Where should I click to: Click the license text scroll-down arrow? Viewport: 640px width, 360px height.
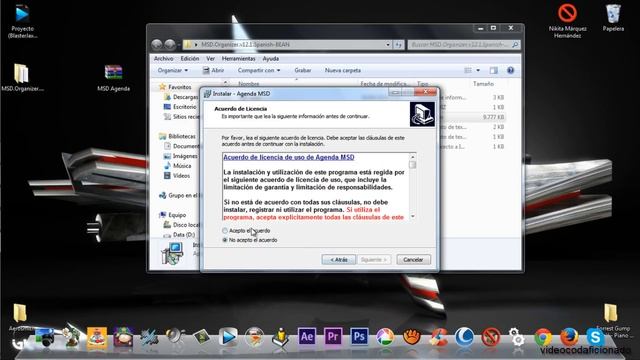coord(413,216)
